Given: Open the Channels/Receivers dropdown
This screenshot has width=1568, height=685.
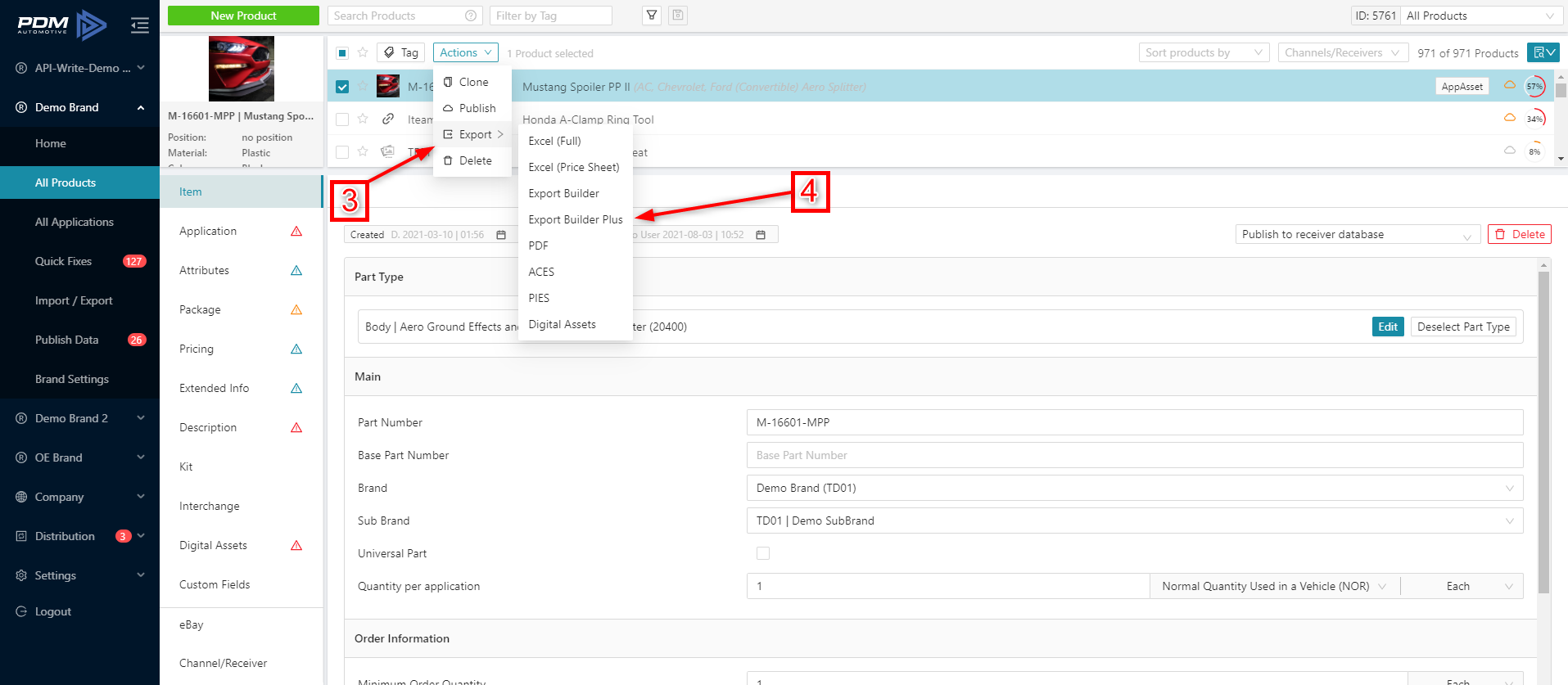Looking at the screenshot, I should [1343, 52].
